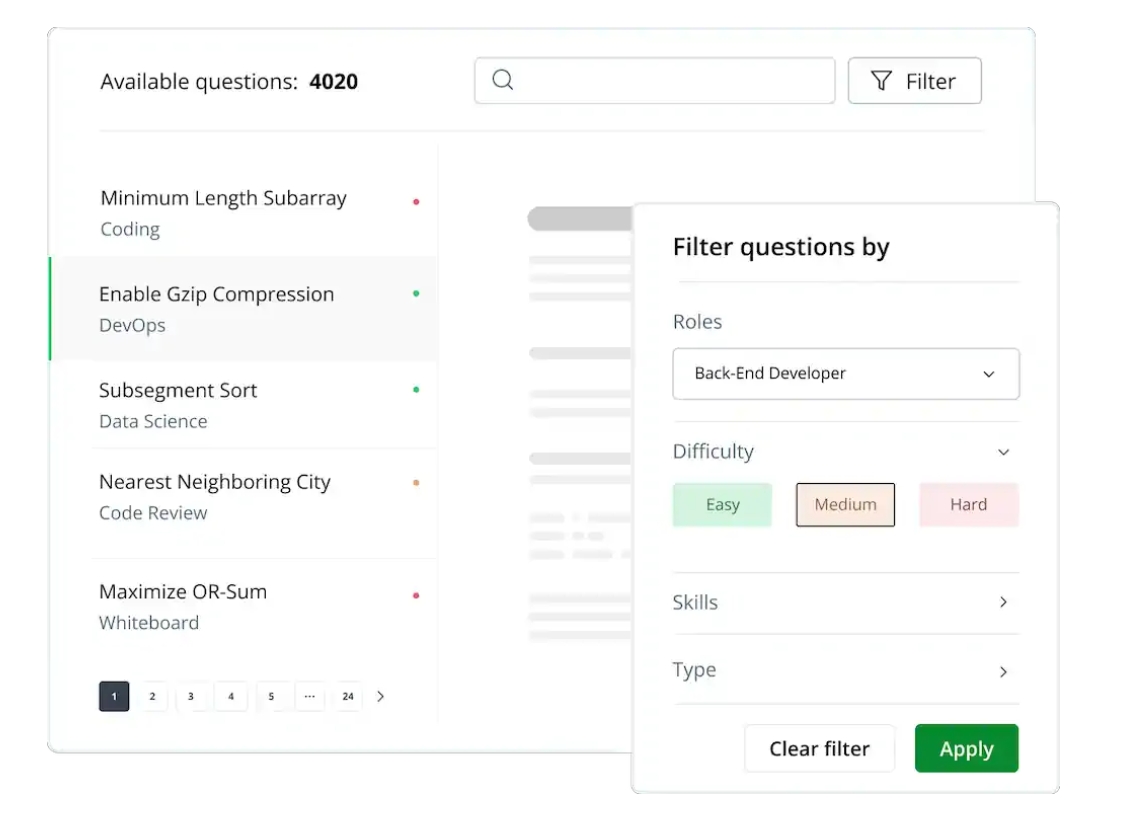This screenshot has width=1129, height=820.
Task: Toggle the Easy difficulty filter
Action: tap(722, 505)
